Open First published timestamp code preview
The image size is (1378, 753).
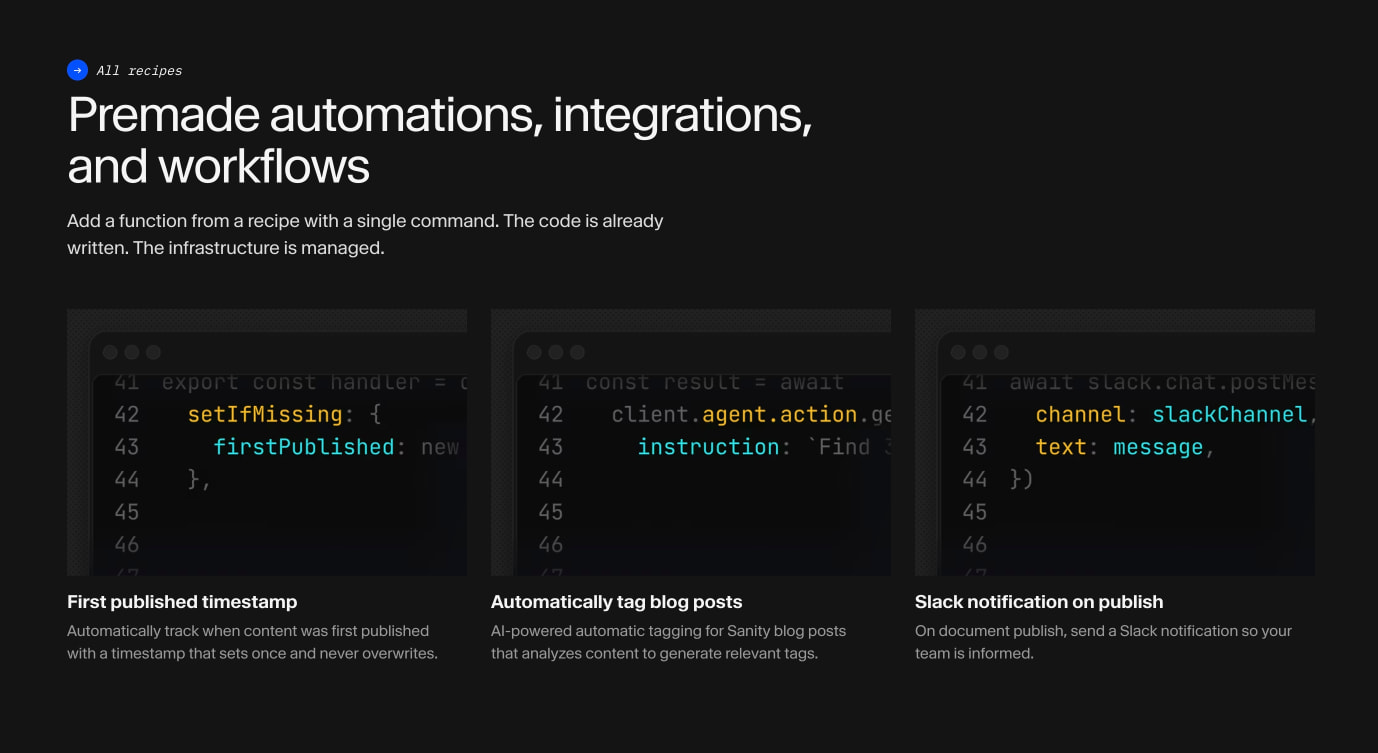point(267,442)
